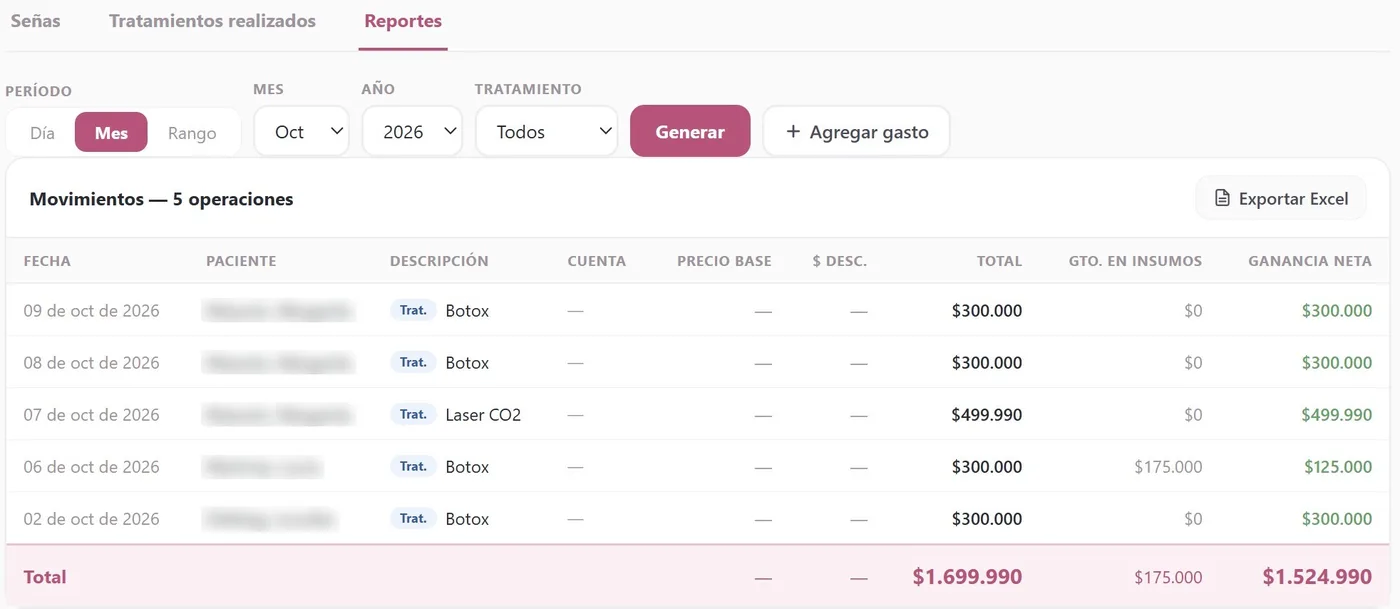Click the $499.990 total amount
This screenshot has width=1400, height=609.
(x=987, y=415)
